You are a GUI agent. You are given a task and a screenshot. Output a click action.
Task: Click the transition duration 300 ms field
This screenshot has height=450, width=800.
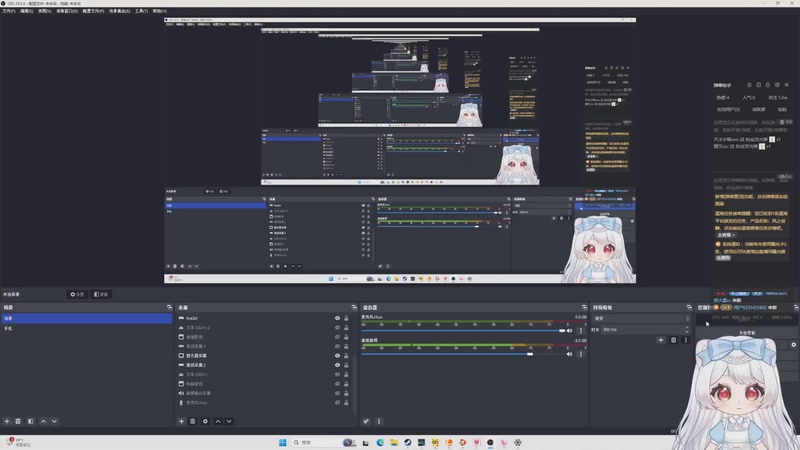click(x=645, y=330)
